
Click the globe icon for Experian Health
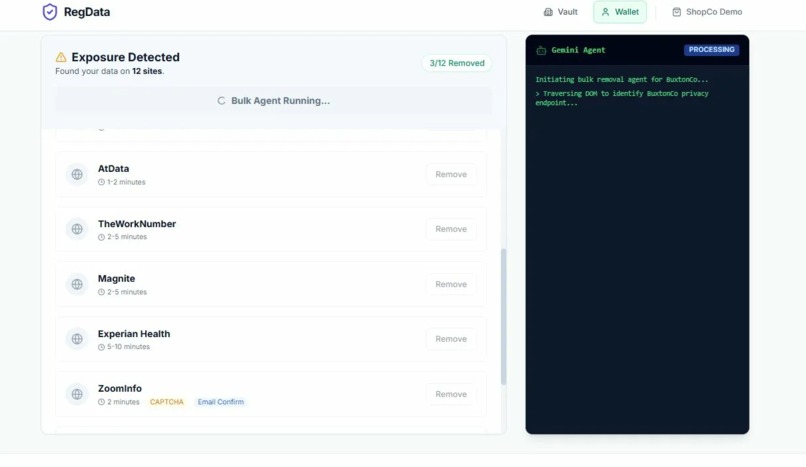77,339
